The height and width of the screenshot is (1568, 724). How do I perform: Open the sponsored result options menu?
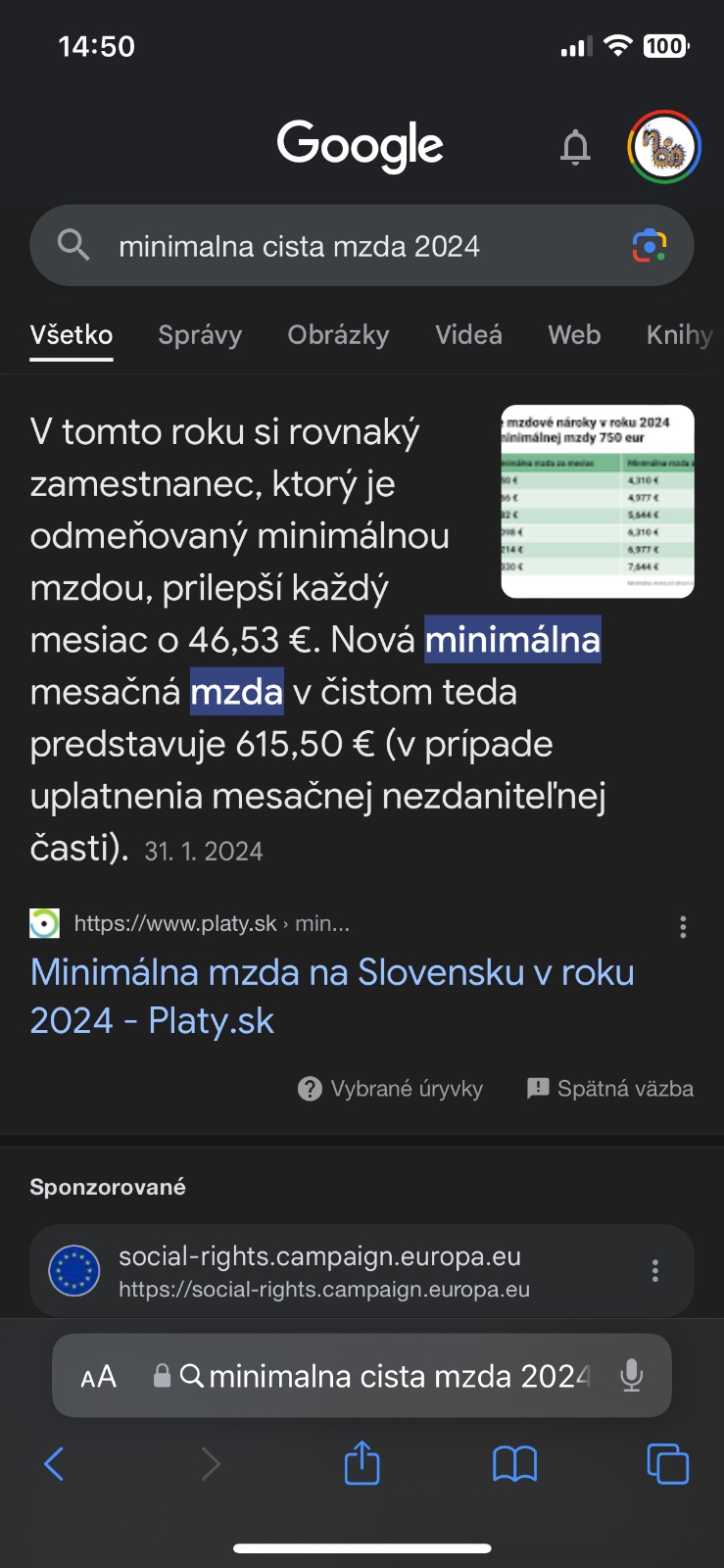[x=654, y=1271]
